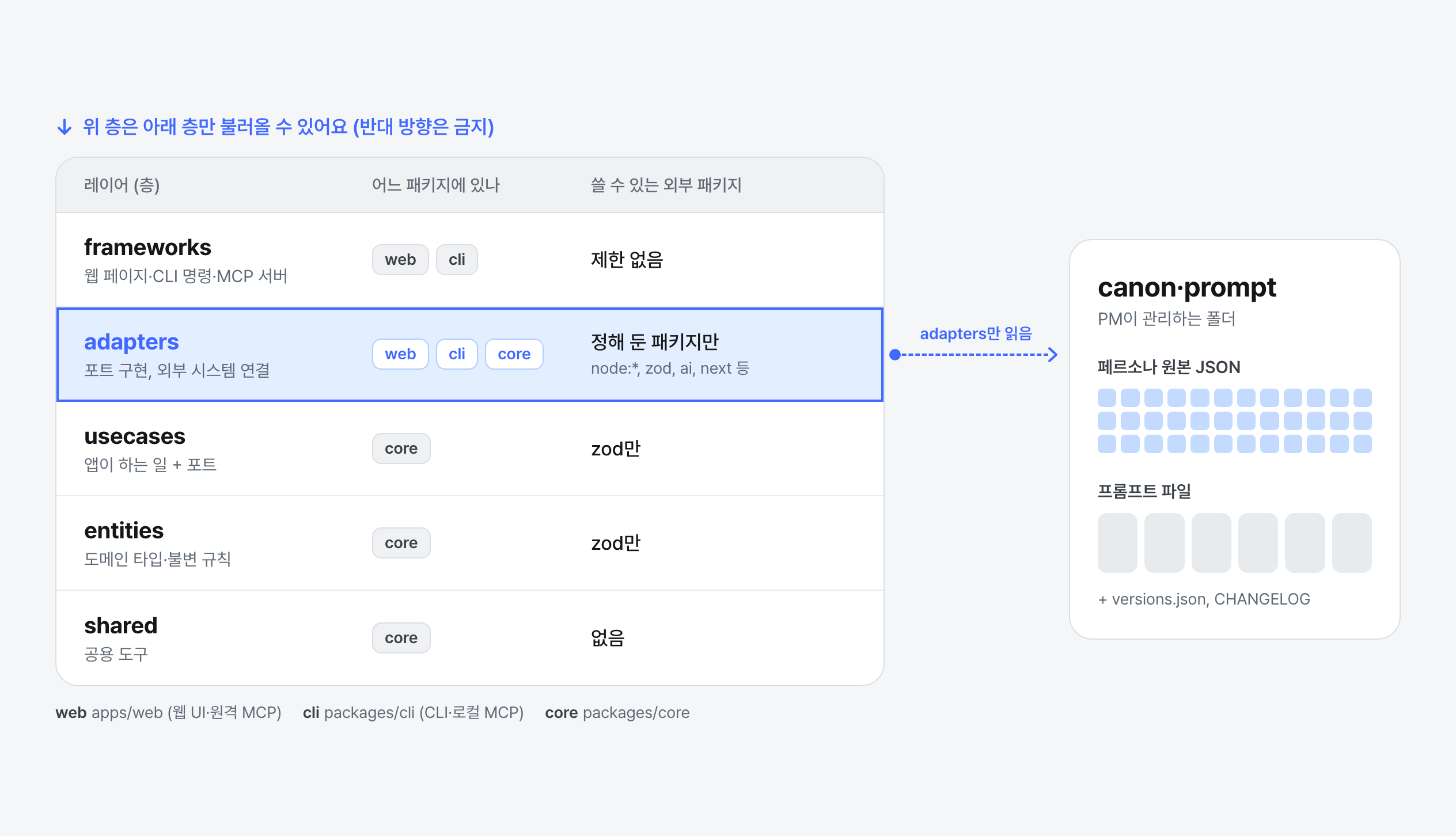Click the first gray prompt file tile
This screenshot has width=1456, height=836.
click(x=1117, y=543)
